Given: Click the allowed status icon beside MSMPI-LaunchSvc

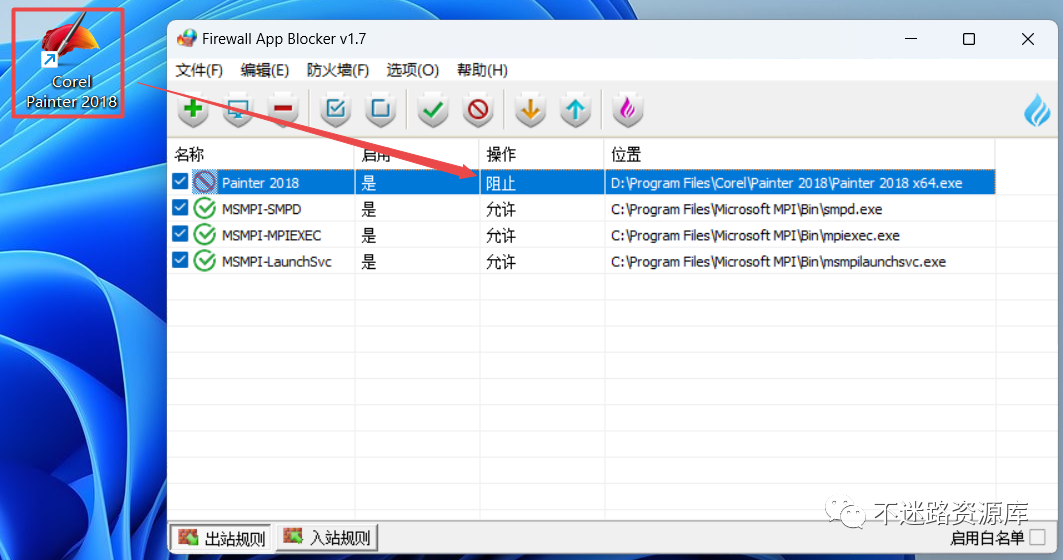Looking at the screenshot, I should (x=205, y=261).
